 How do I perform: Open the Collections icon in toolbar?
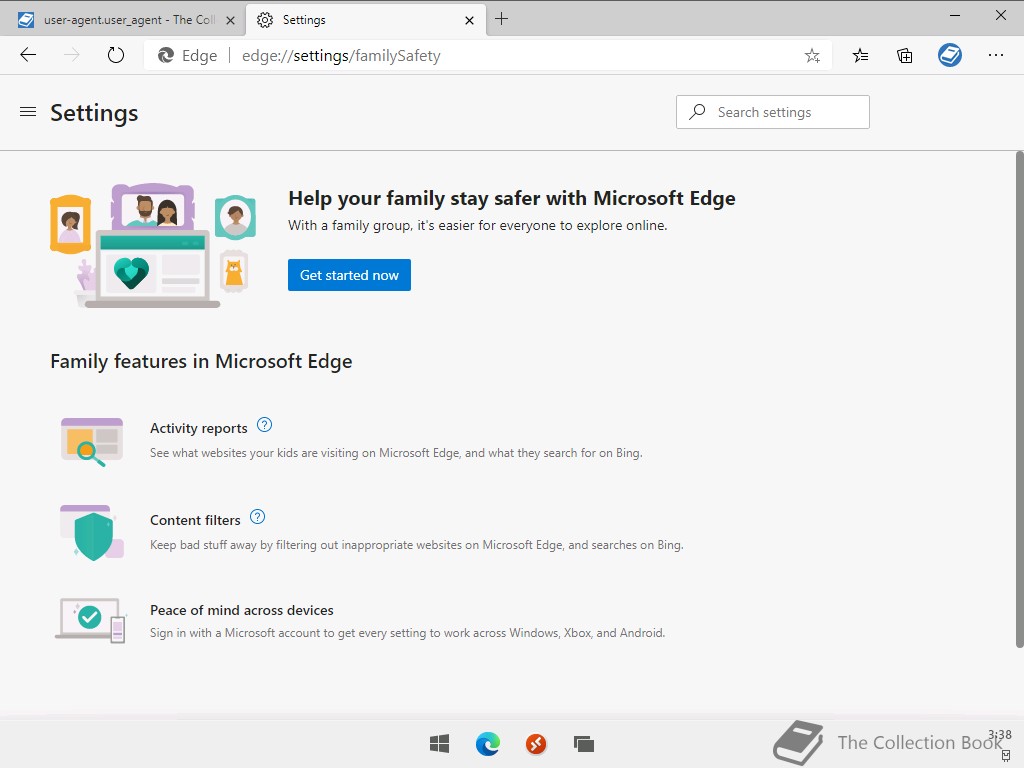904,56
